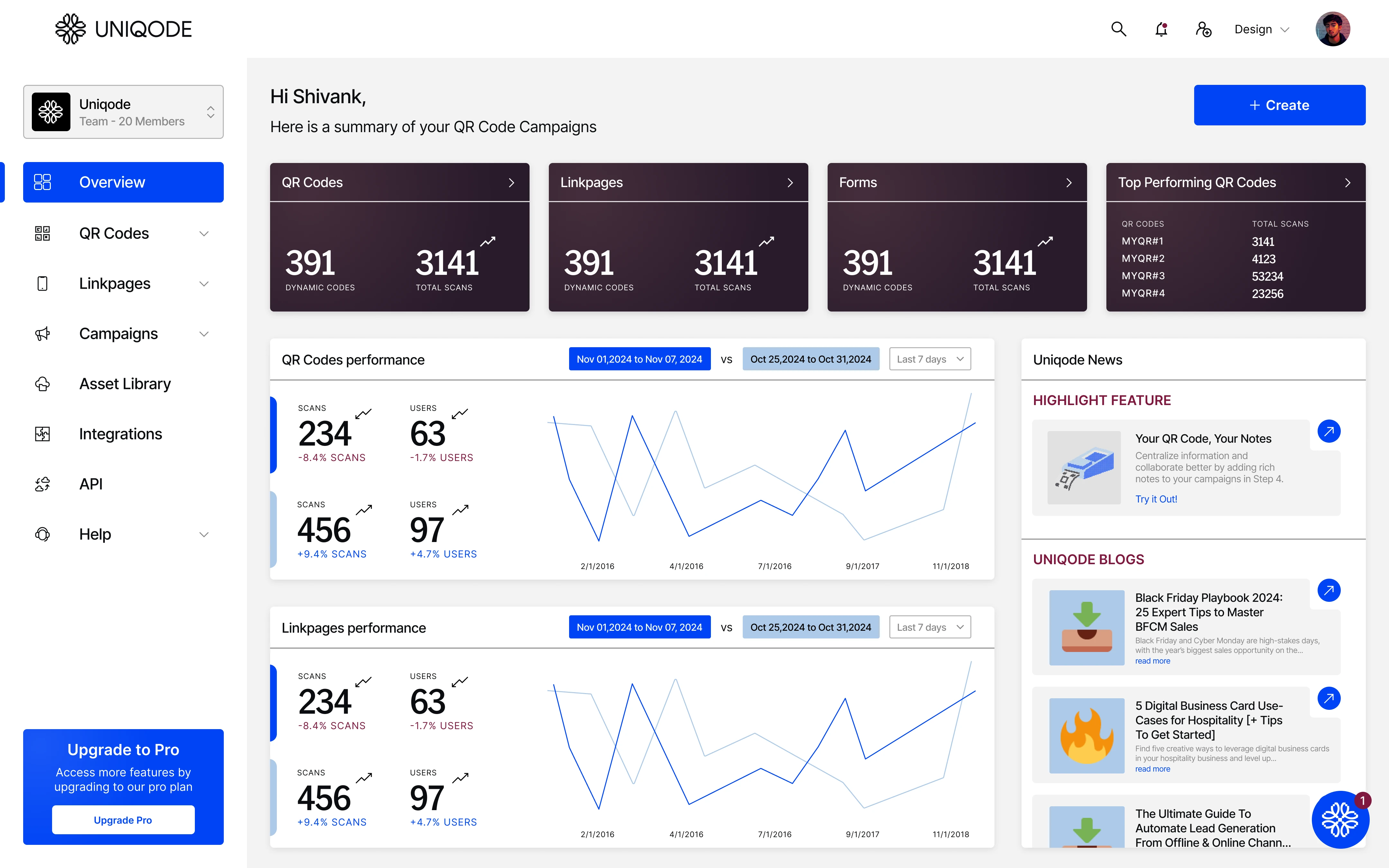Click the QR notes feature thumbnail
The image size is (1389, 868).
point(1084,467)
